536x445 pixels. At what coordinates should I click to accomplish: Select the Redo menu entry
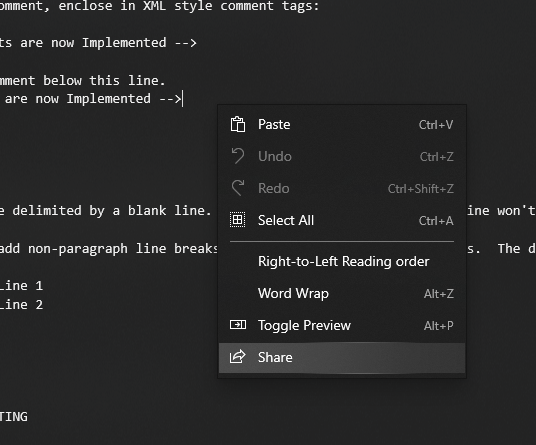(342, 188)
